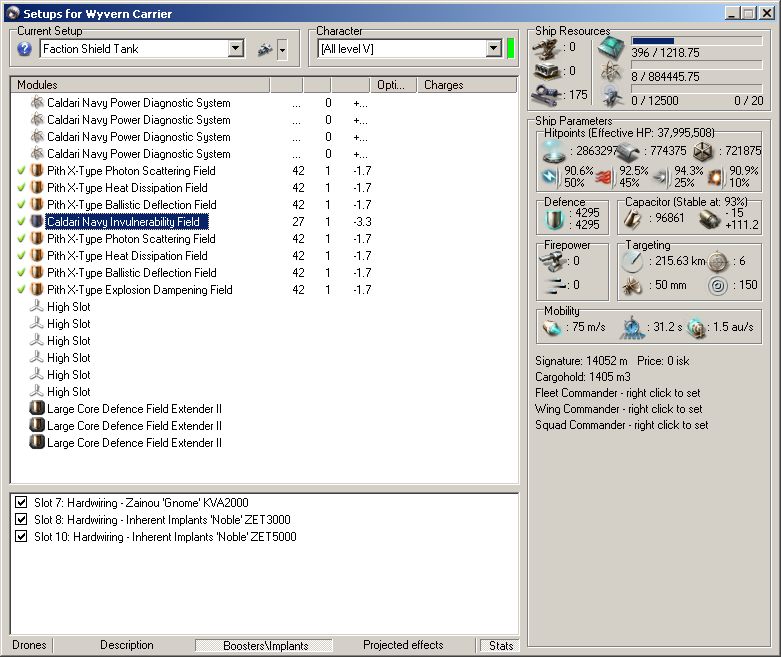781x657 pixels.
Task: Click the Stats button
Action: coord(501,646)
